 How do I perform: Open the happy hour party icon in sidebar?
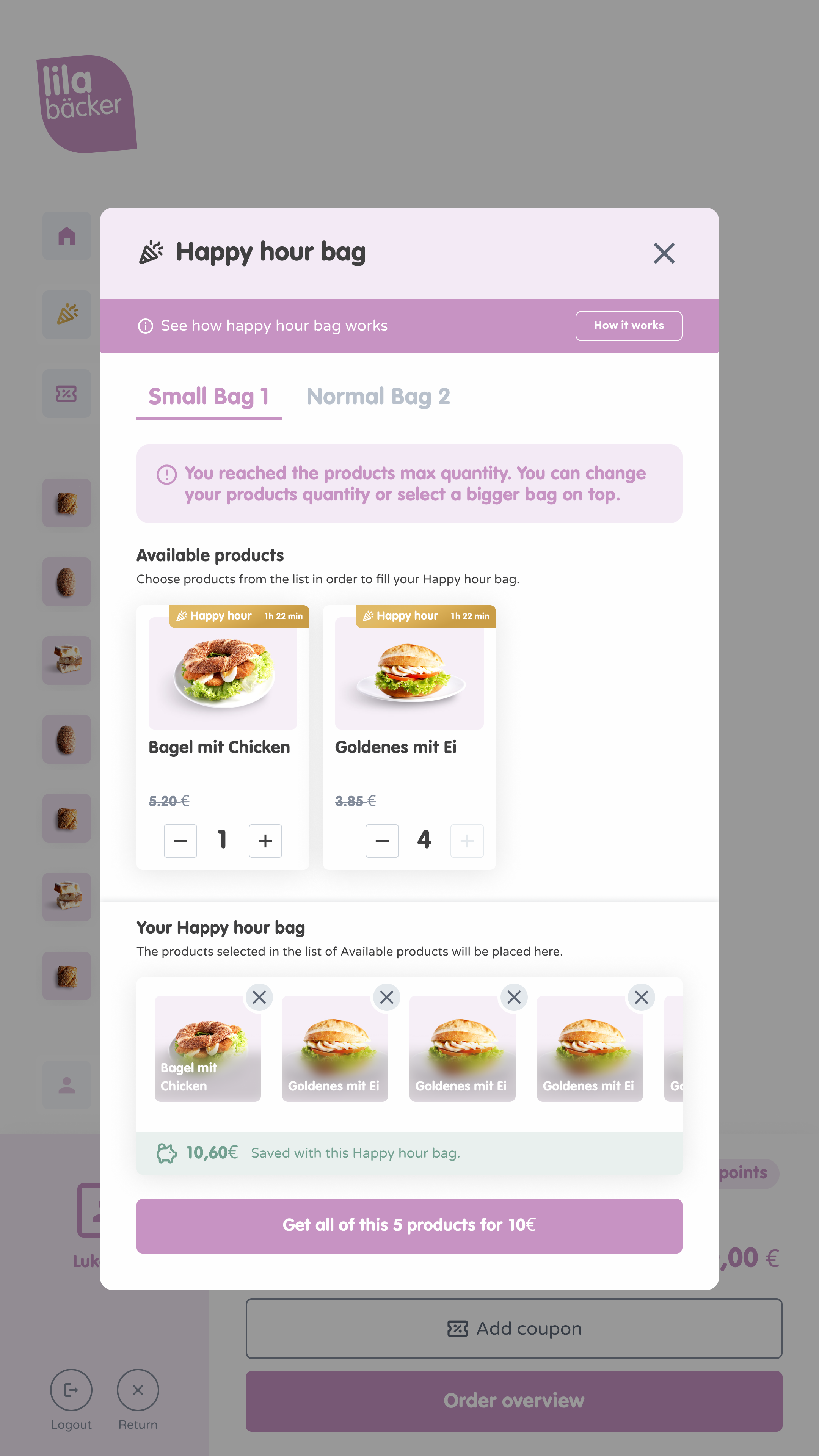coord(67,315)
